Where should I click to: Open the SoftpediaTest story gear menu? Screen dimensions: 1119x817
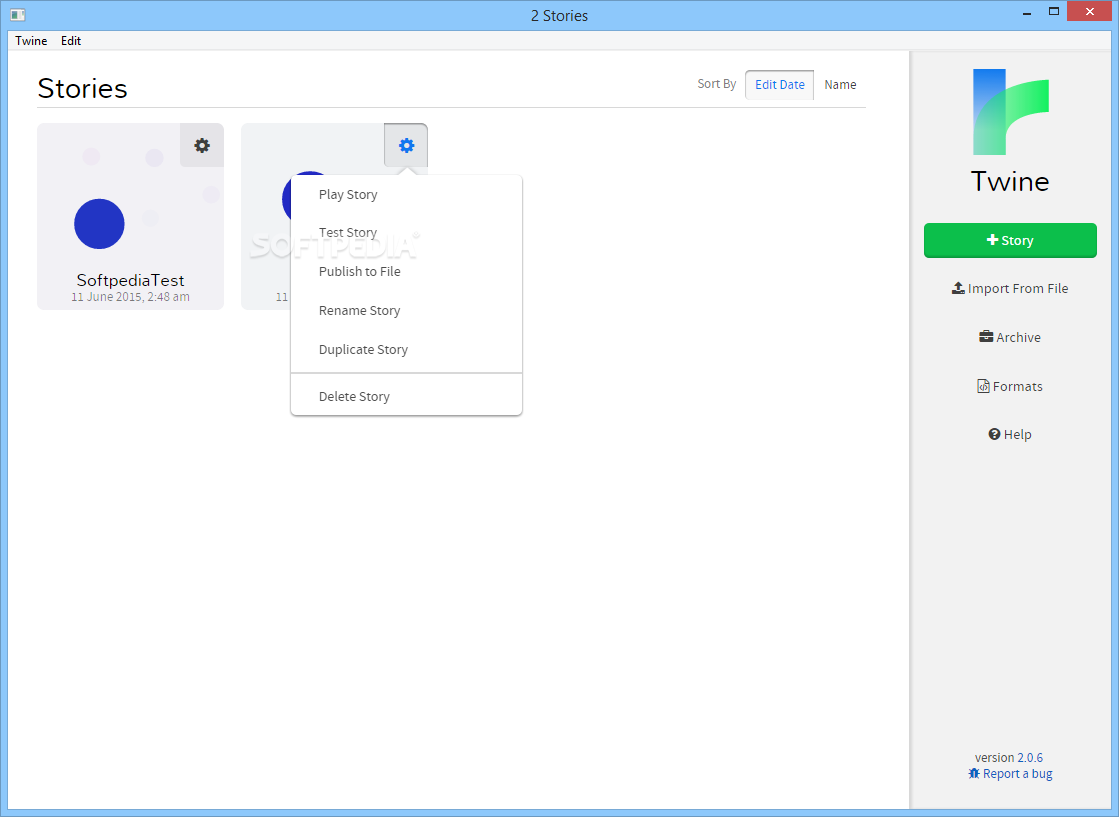[202, 146]
